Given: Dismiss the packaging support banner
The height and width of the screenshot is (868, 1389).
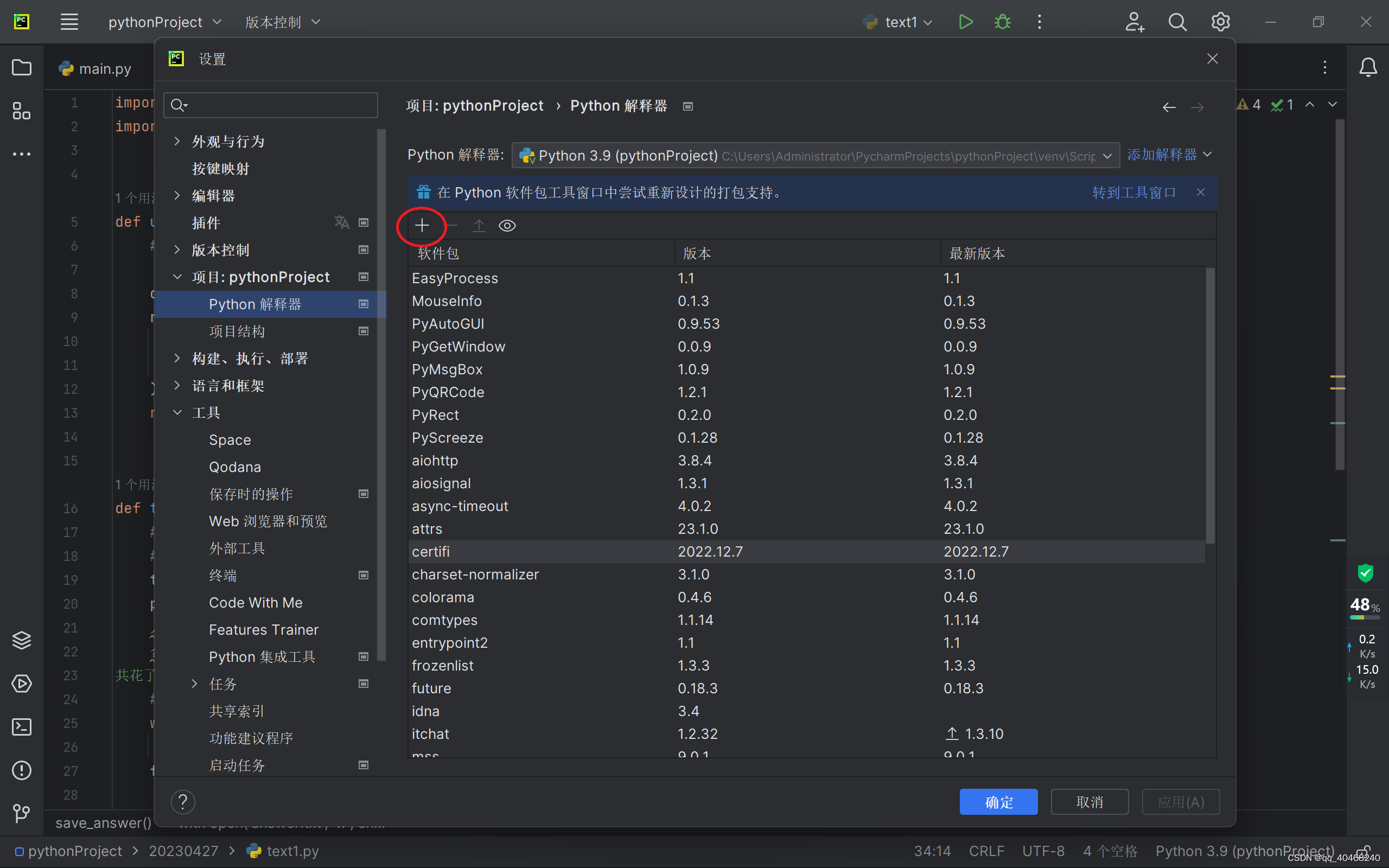Looking at the screenshot, I should click(1200, 192).
